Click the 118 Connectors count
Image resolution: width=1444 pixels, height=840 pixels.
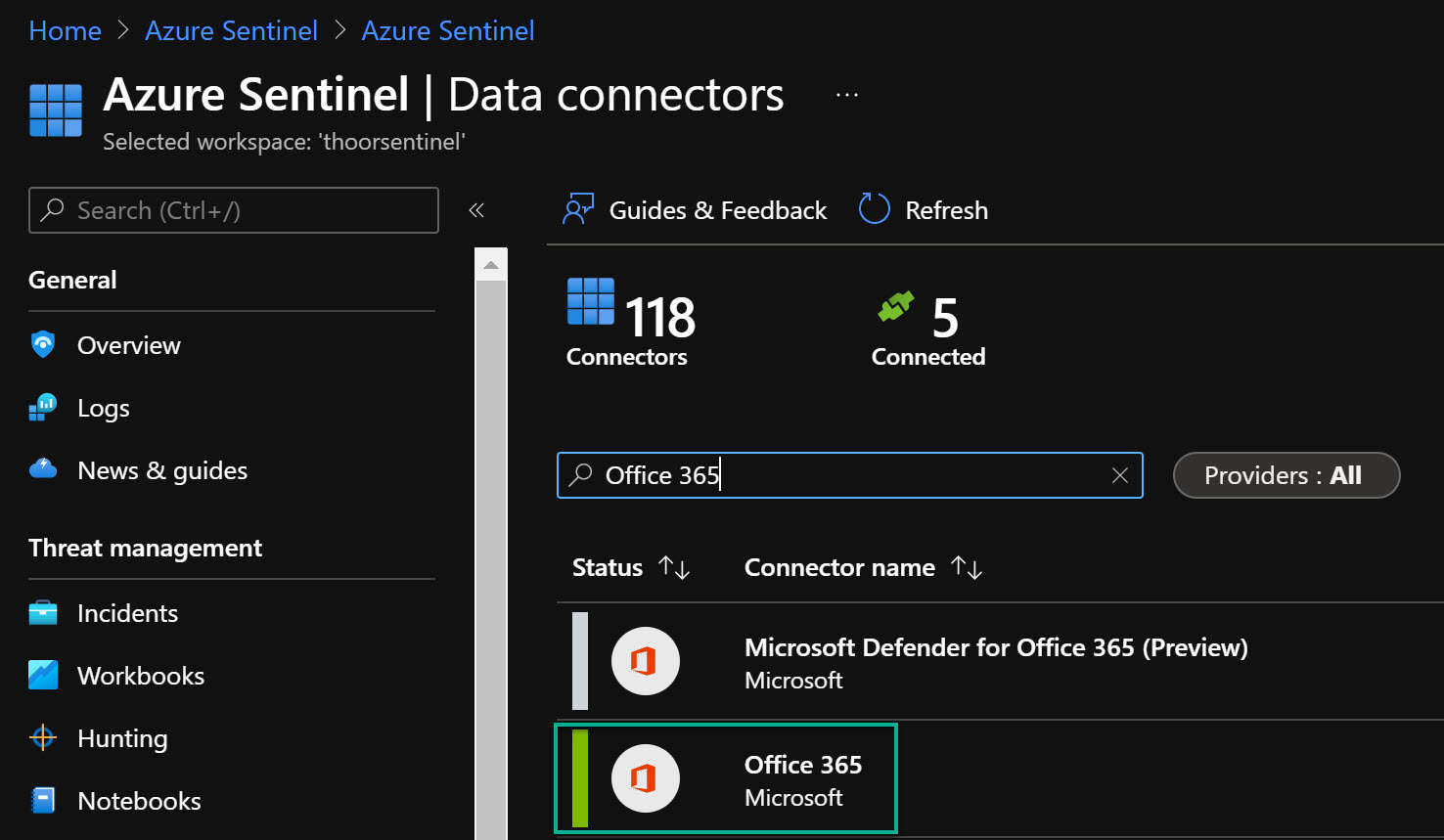pyautogui.click(x=632, y=323)
